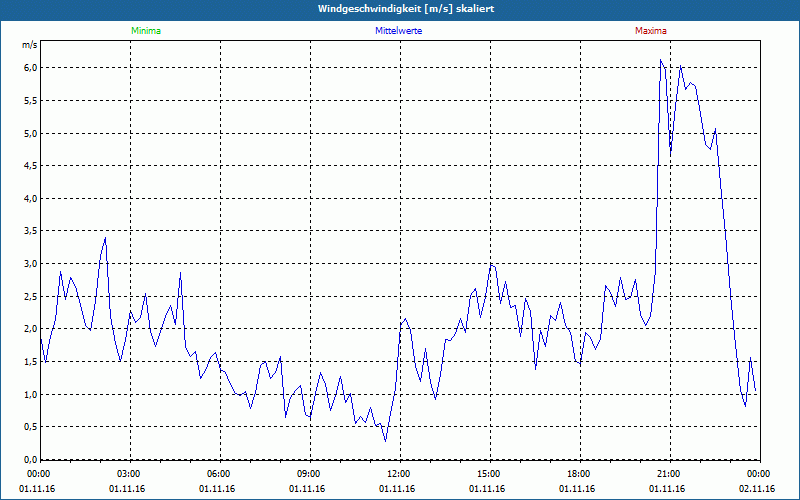Viewport: 800px width, 500px height.
Task: Click the 00:00 label above 01.11.16
Action: [37, 474]
